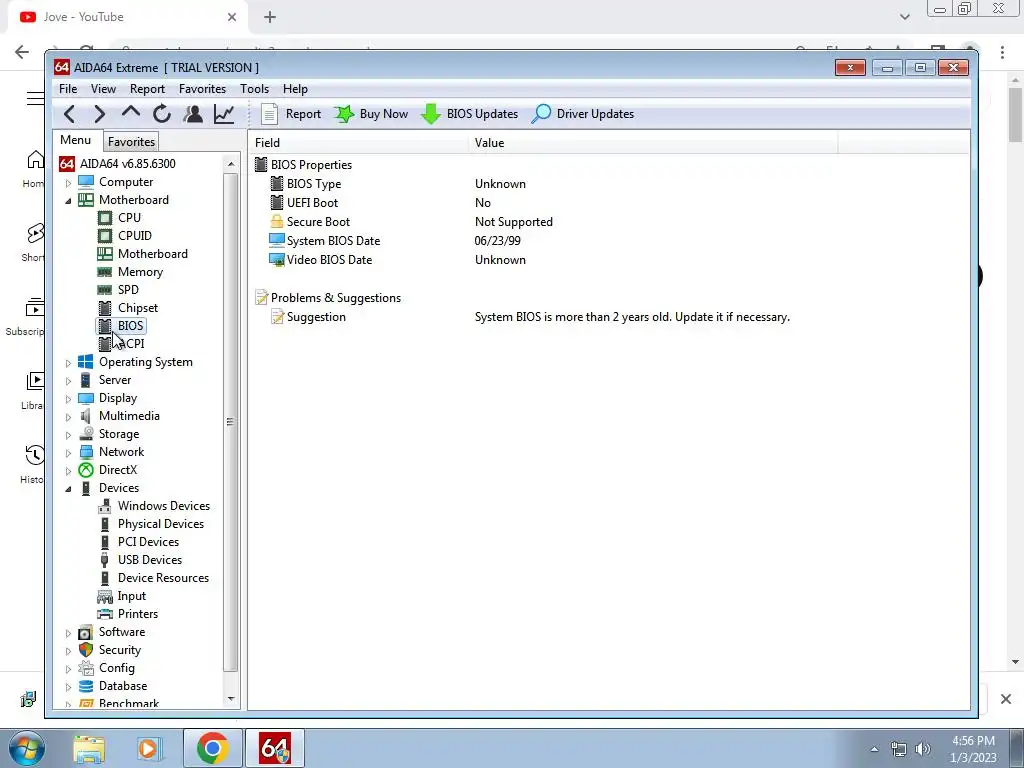
Task: Select the Software icon in tree
Action: (x=86, y=632)
